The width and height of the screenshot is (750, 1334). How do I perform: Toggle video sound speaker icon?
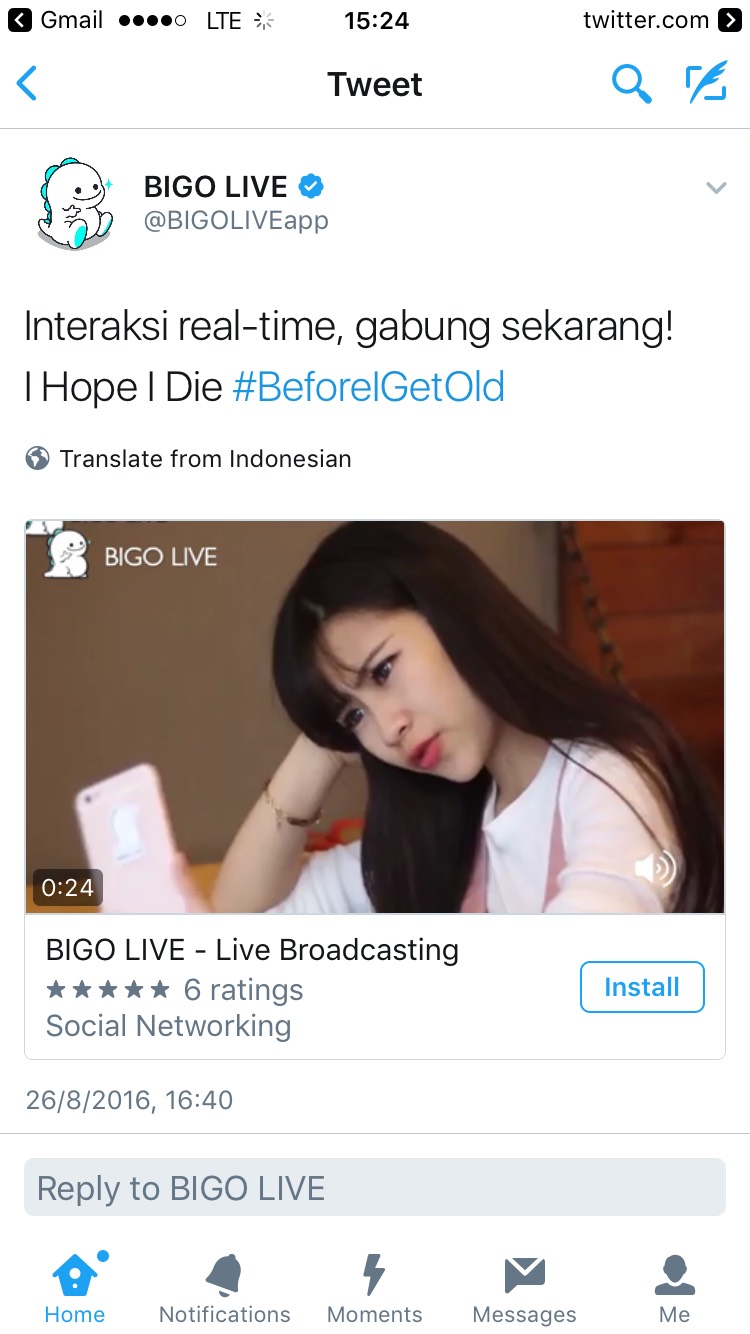(655, 868)
